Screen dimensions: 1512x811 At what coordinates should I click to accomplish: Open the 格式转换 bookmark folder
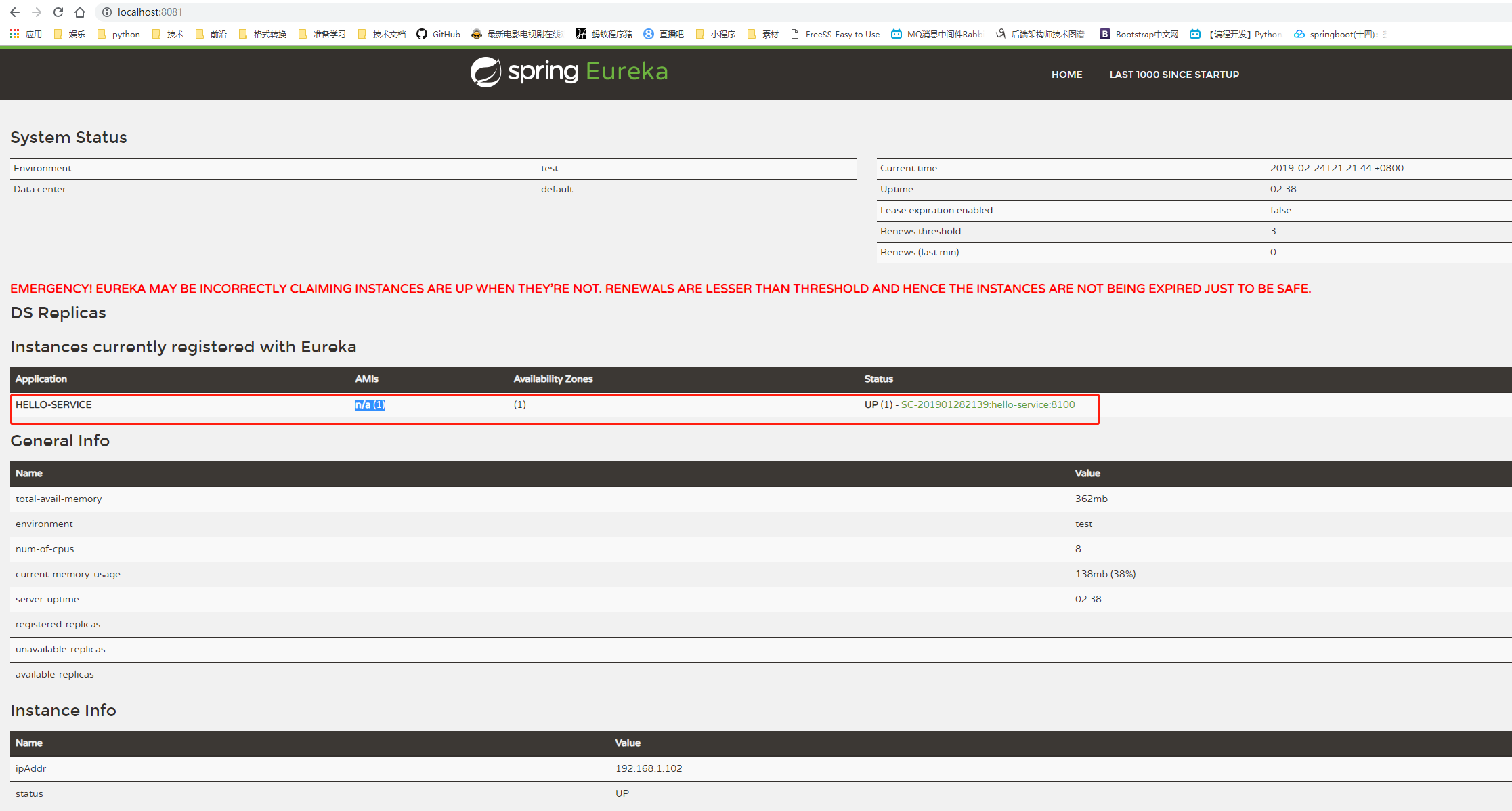coord(263,34)
